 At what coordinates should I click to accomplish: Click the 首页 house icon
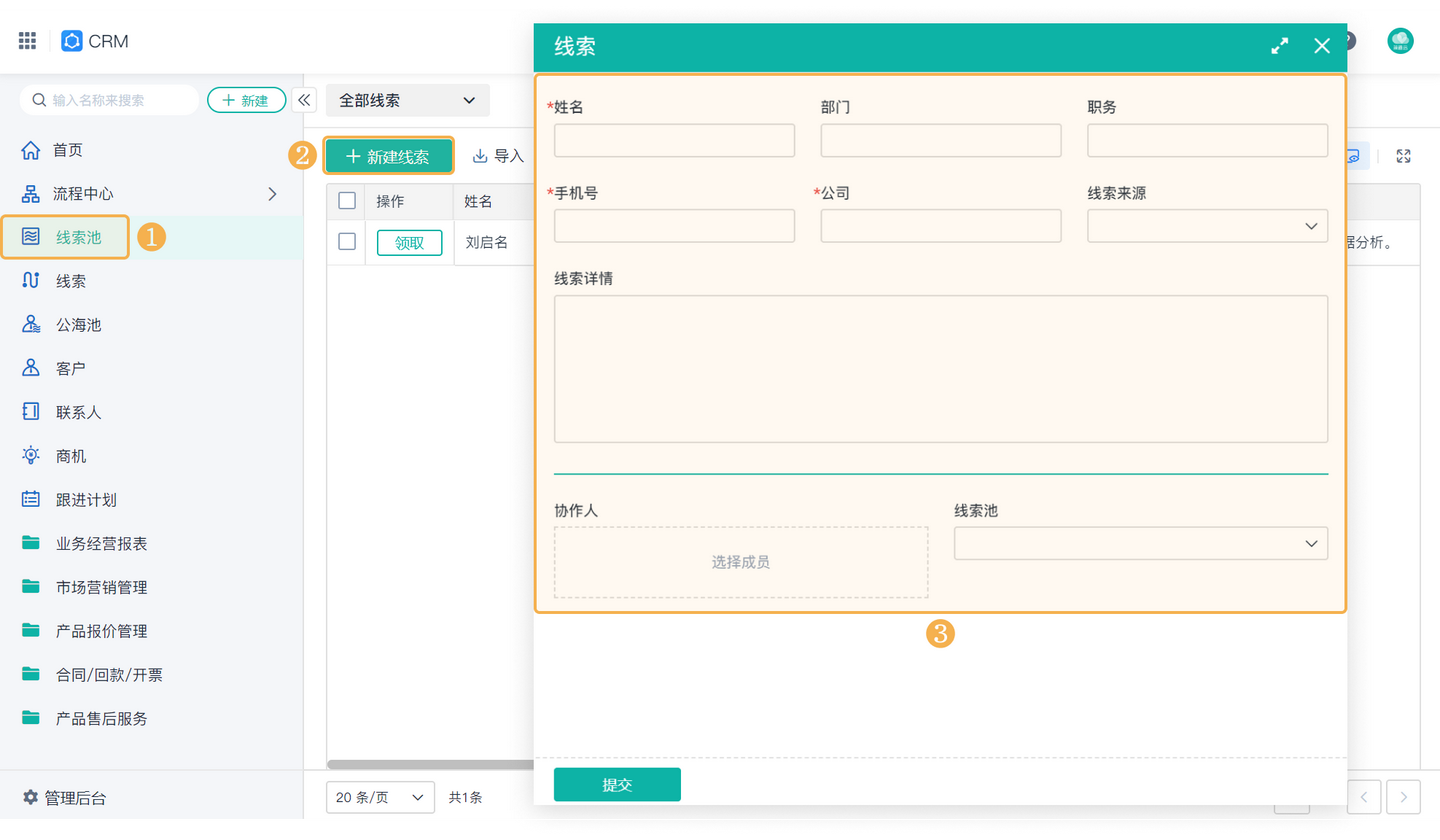(31, 150)
